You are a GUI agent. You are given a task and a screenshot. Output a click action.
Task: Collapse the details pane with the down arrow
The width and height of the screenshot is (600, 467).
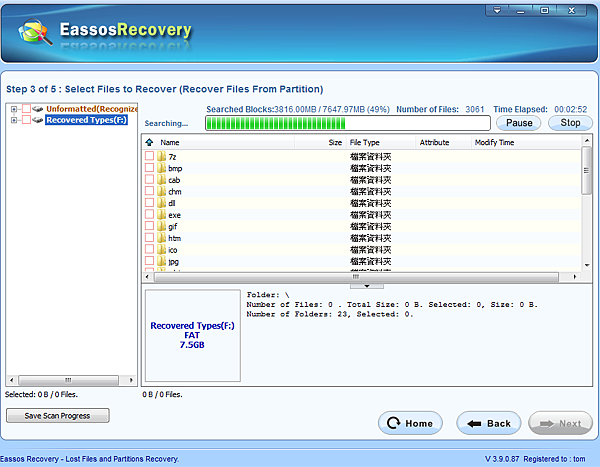click(x=367, y=286)
